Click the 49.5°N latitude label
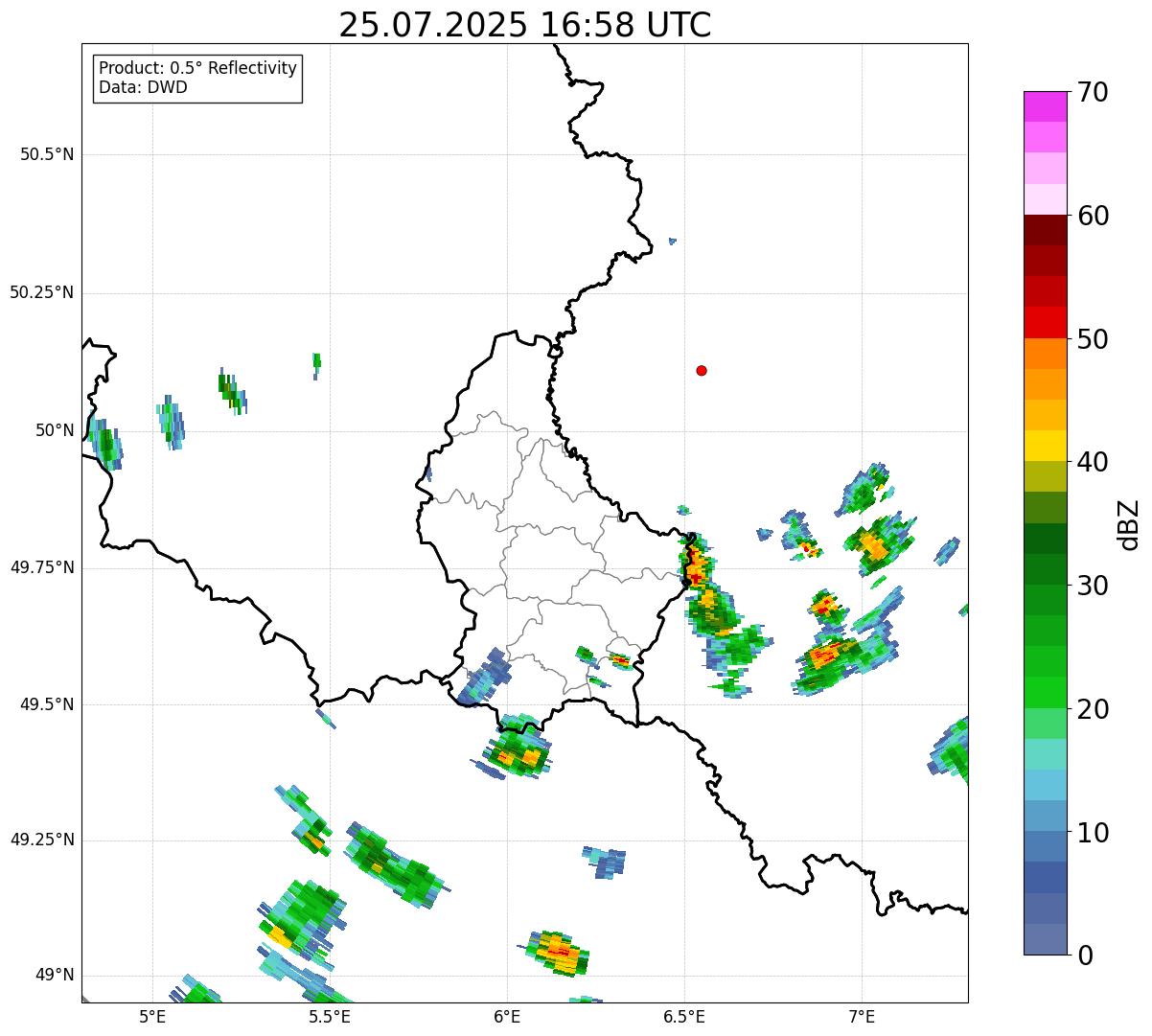Screen dimensions: 1152x1036 point(47,704)
